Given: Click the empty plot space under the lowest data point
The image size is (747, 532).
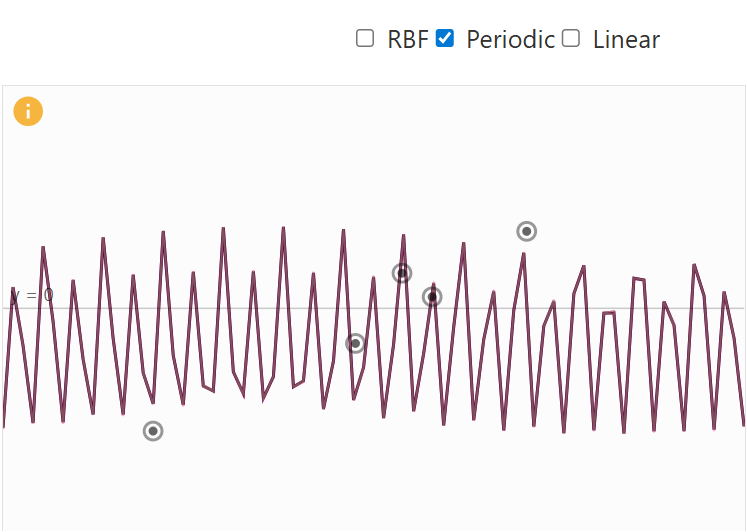Looking at the screenshot, I should coord(153,490).
